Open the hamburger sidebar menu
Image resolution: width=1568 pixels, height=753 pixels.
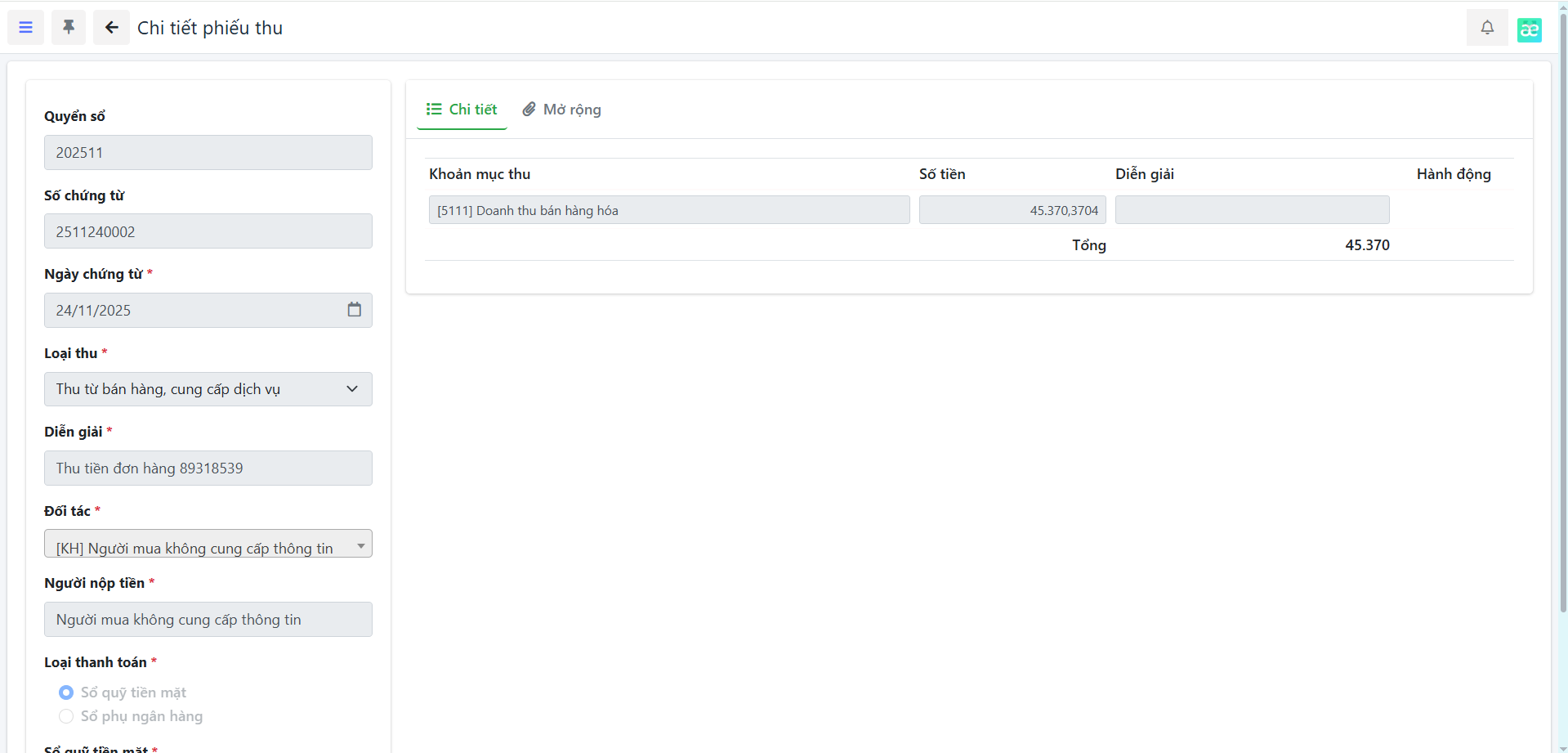click(x=25, y=28)
